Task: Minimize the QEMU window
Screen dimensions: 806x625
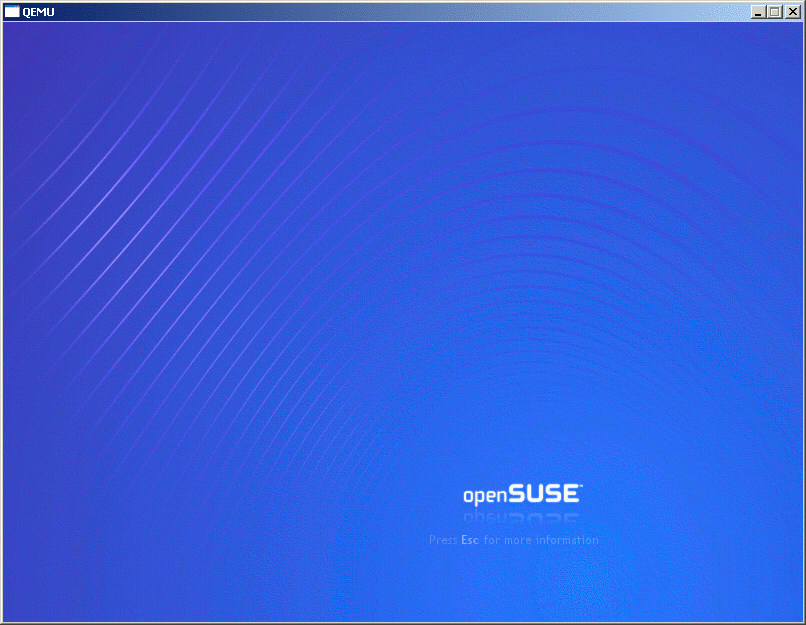Action: coord(758,12)
